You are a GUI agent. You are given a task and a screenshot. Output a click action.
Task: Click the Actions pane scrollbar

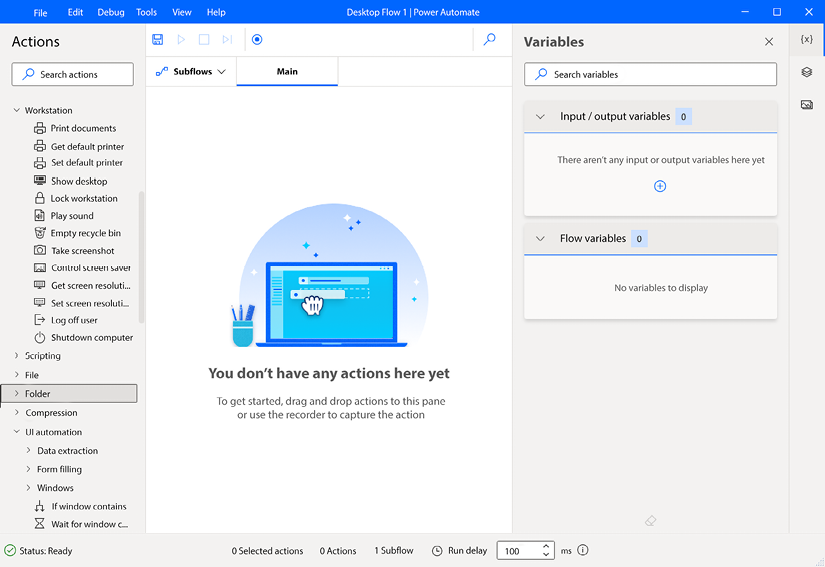click(141, 257)
